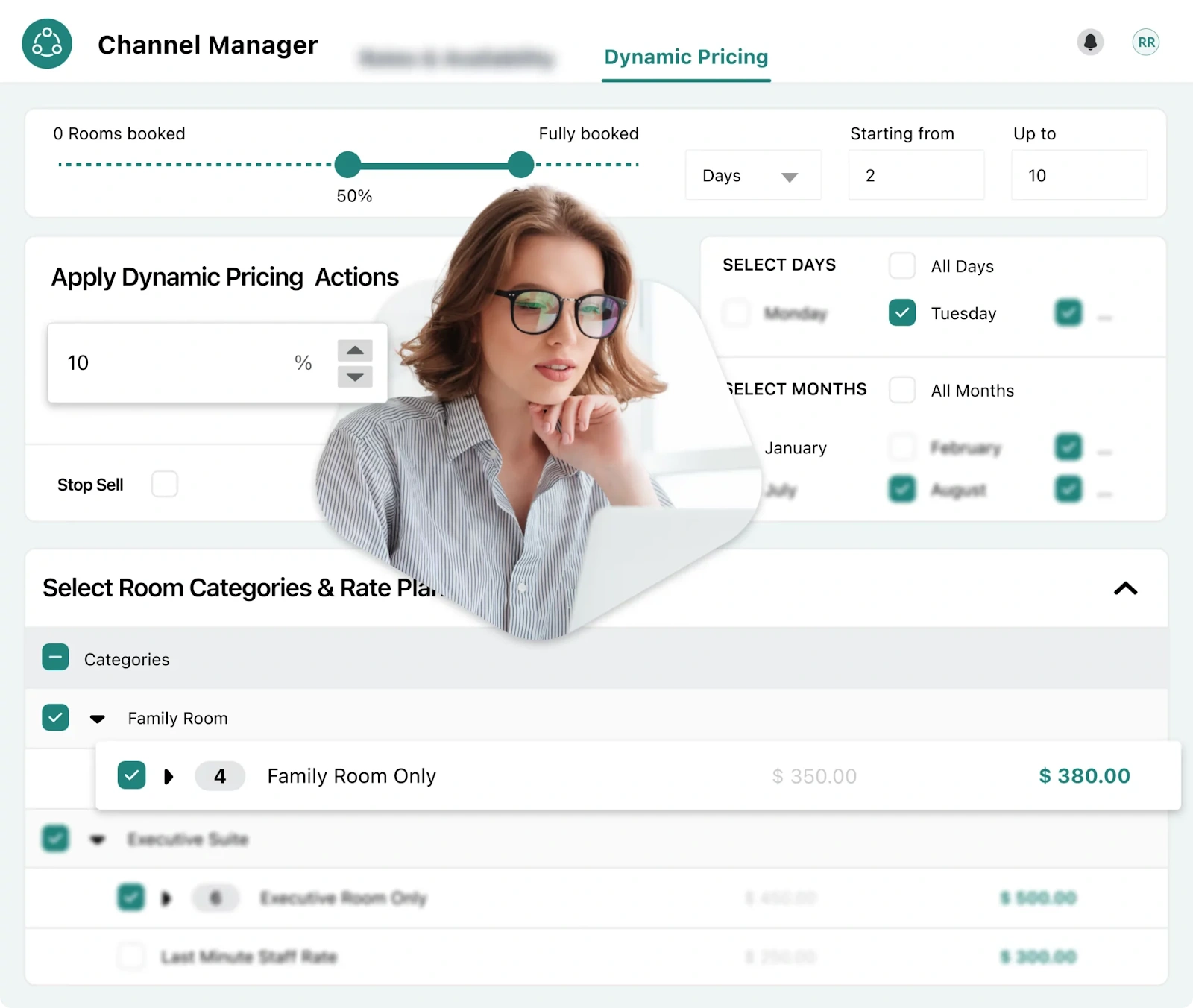Check the All Days checkbox
The height and width of the screenshot is (1008, 1193).
click(902, 265)
